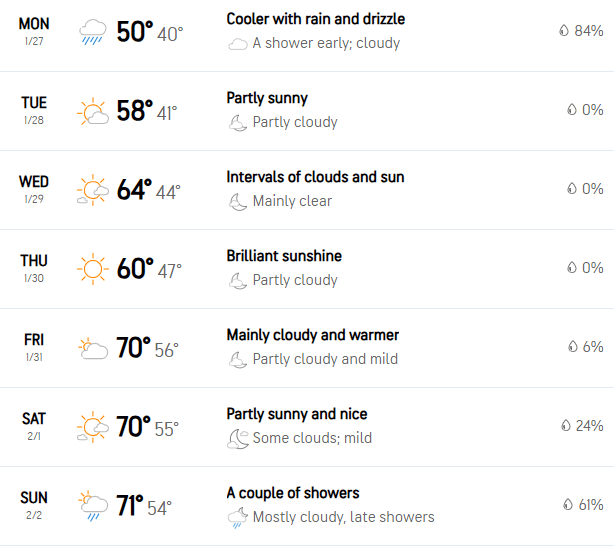This screenshot has width=614, height=549.
Task: Click Sunday's showers weather icon
Action: point(92,506)
